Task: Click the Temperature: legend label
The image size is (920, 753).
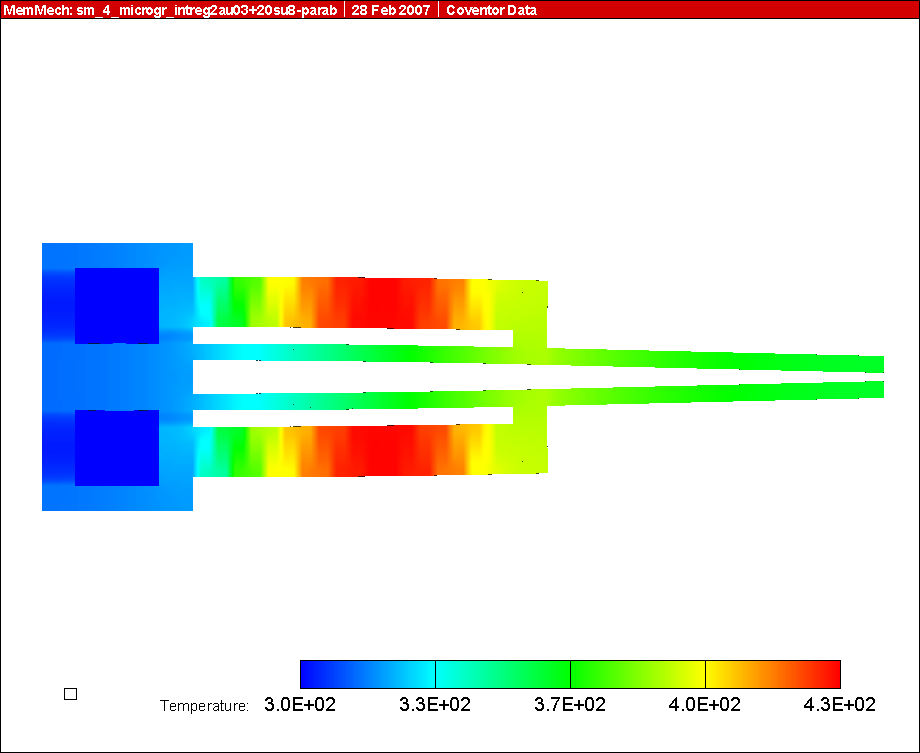Action: pyautogui.click(x=204, y=706)
